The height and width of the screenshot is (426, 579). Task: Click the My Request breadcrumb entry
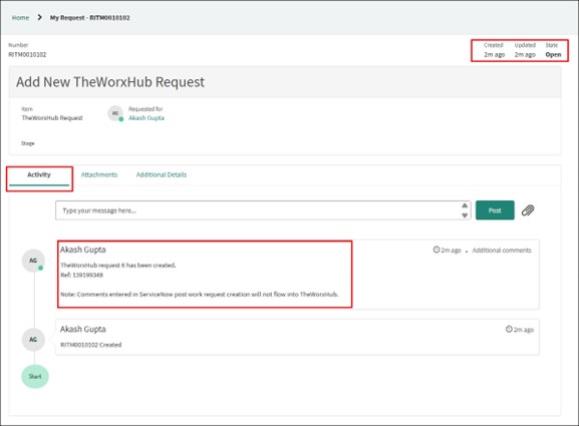tap(90, 18)
